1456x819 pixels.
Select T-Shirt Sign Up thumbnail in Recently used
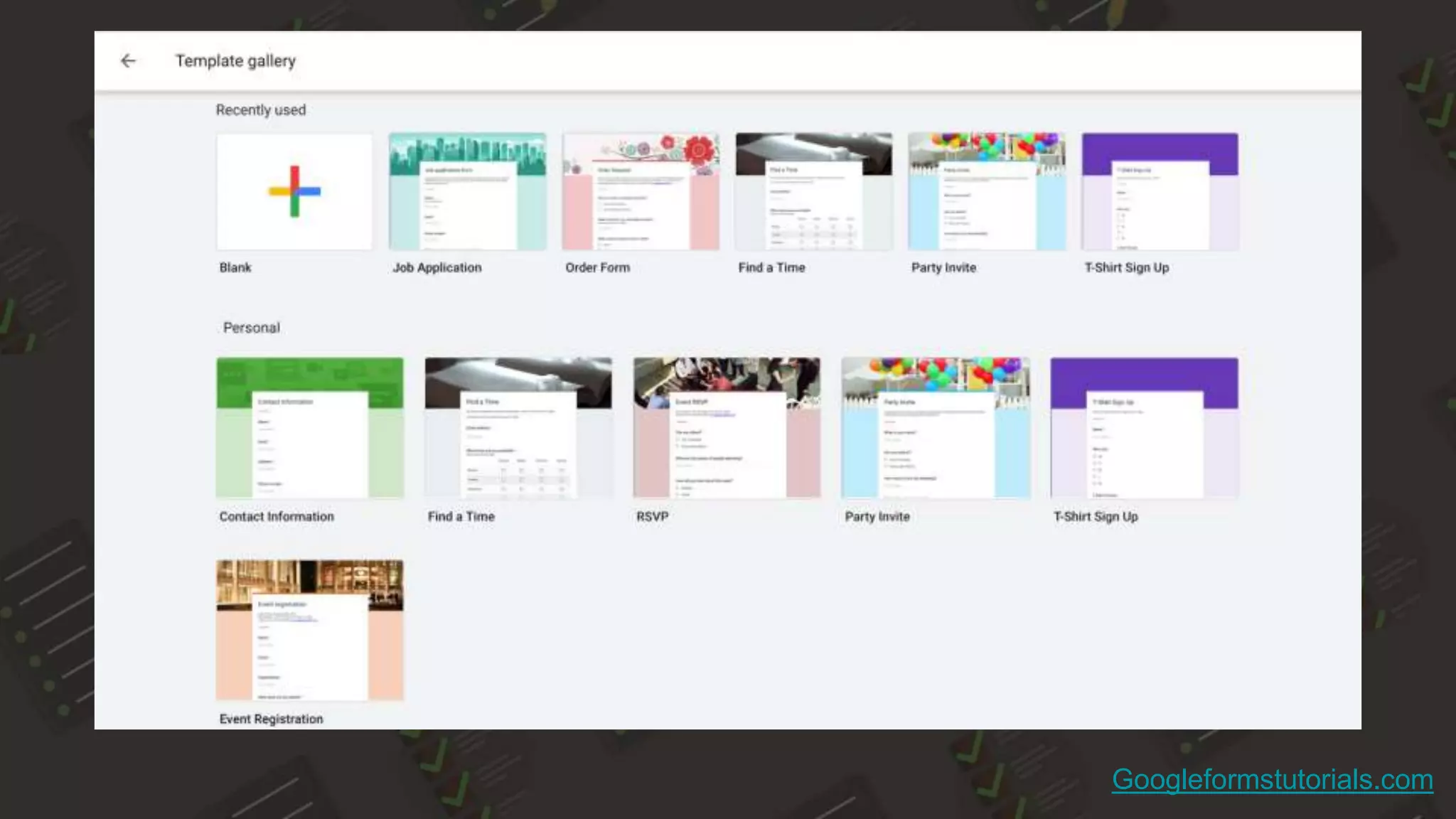(x=1160, y=191)
